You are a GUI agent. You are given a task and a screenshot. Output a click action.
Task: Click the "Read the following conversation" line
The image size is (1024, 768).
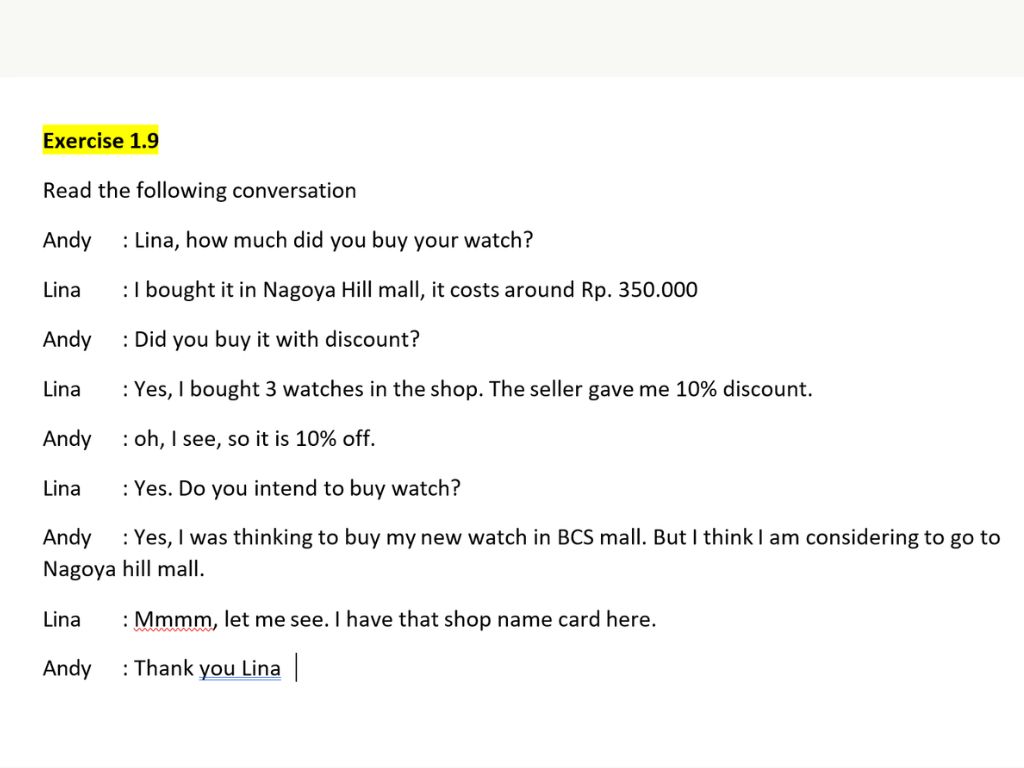[199, 190]
